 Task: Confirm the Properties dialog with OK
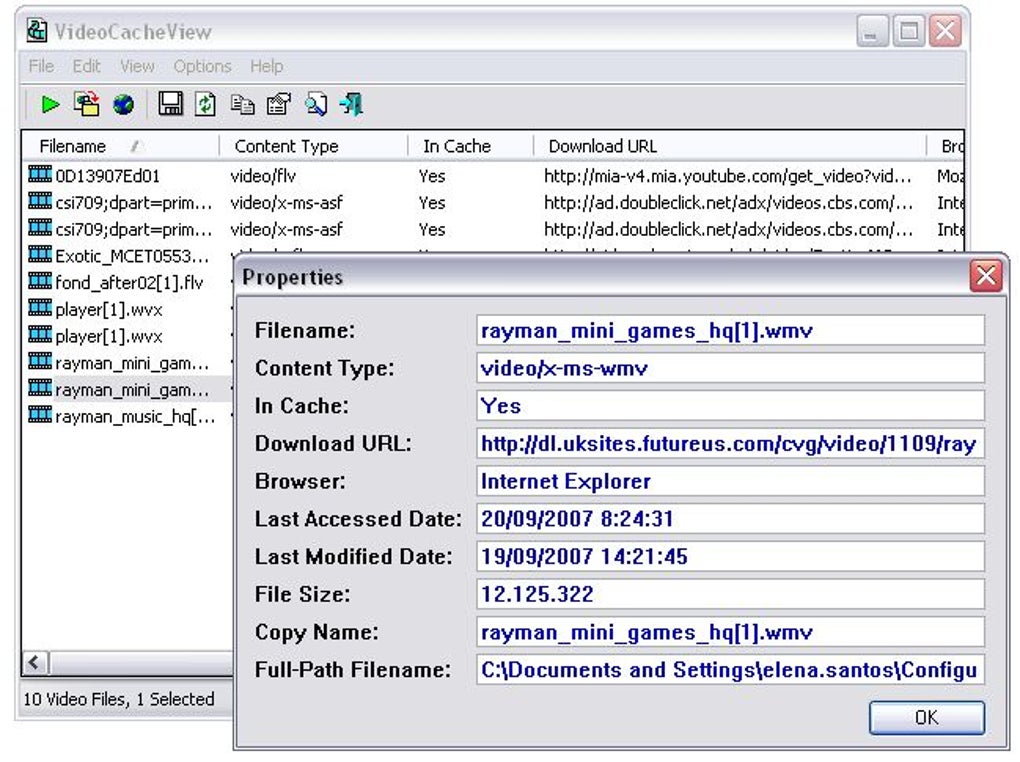pyautogui.click(x=926, y=717)
